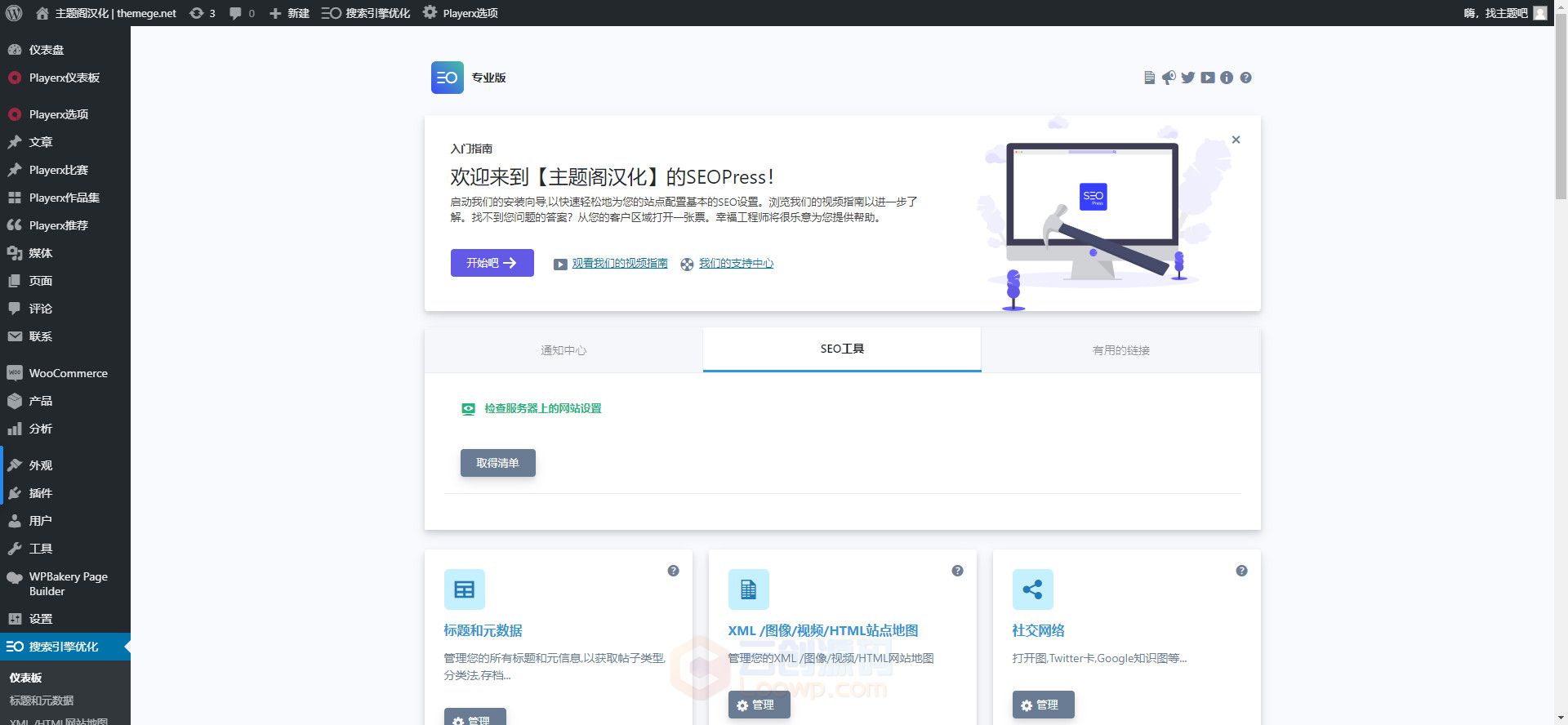Click the help question mark icon in header
Screen dimensions: 1568x725
1245,78
